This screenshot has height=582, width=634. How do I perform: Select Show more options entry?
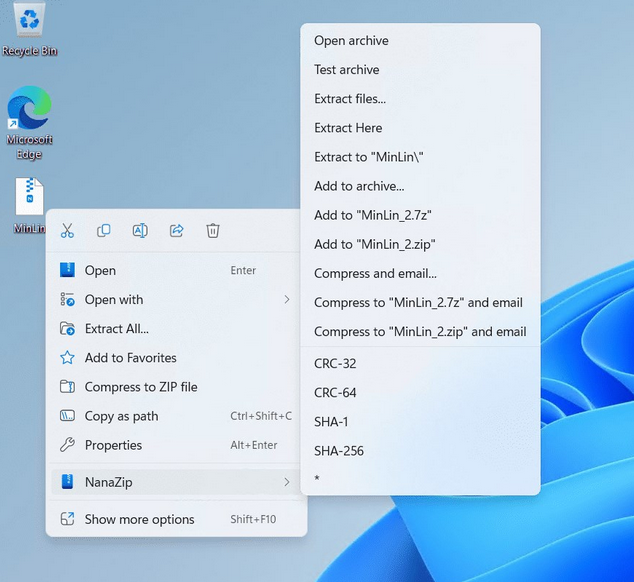click(176, 519)
